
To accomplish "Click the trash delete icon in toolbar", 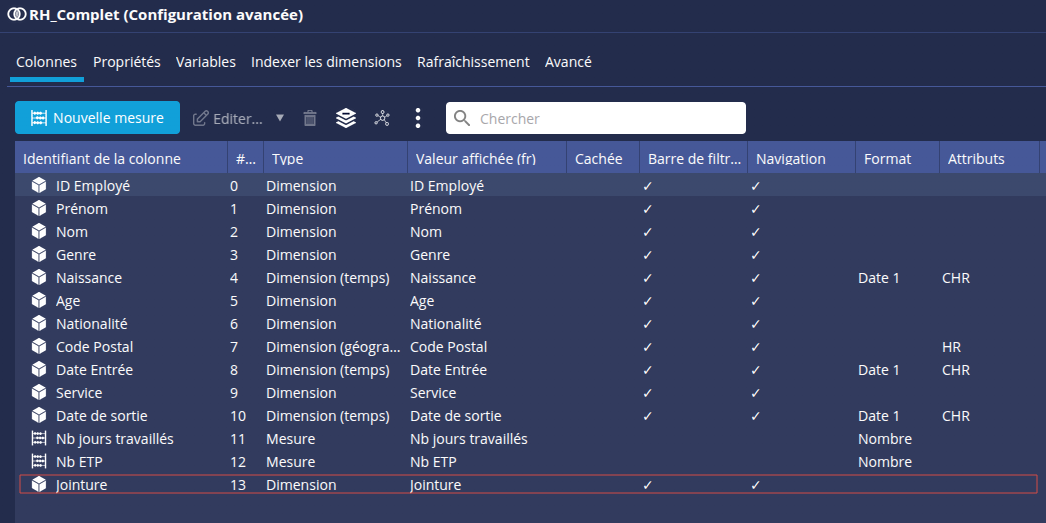I will [310, 118].
